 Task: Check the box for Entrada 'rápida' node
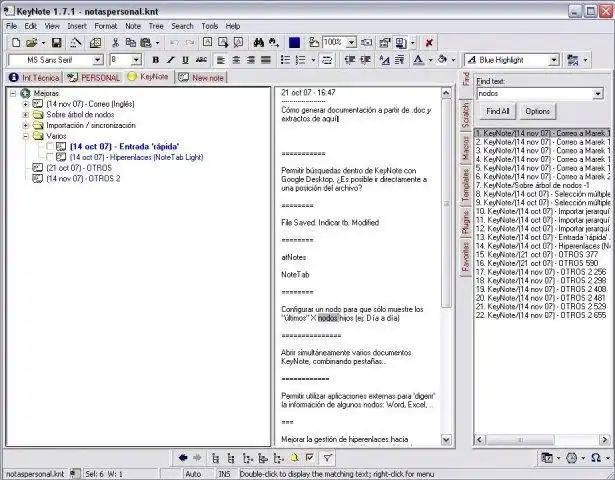(50, 146)
